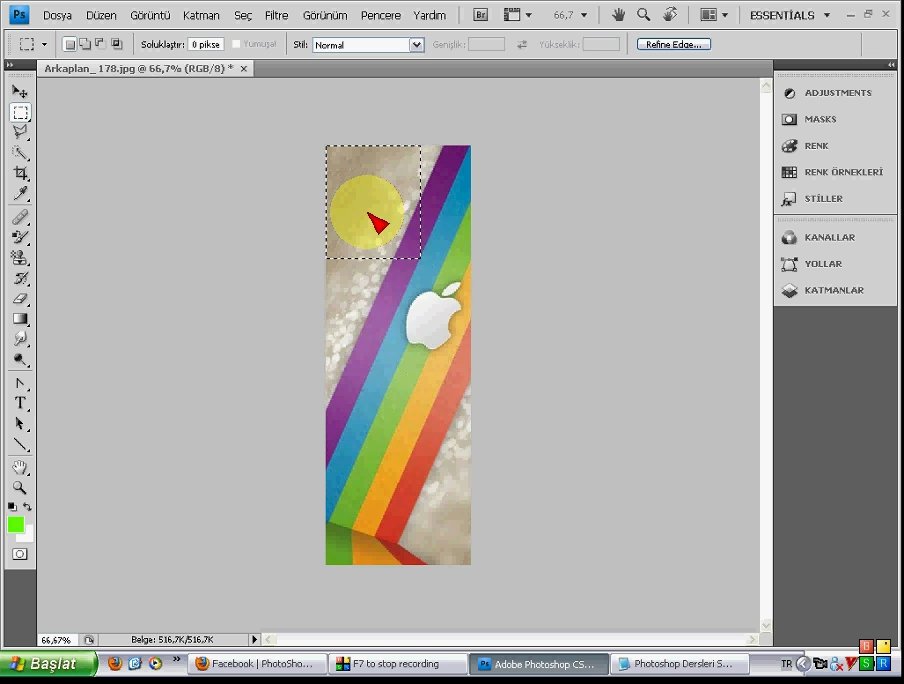This screenshot has height=684, width=904.
Task: Switch to Photoshop Dersleri taskbar window
Action: point(679,664)
